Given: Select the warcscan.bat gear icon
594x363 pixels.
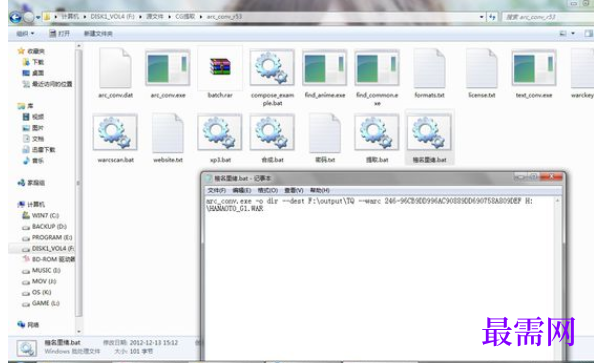Looking at the screenshot, I should coord(115,133).
